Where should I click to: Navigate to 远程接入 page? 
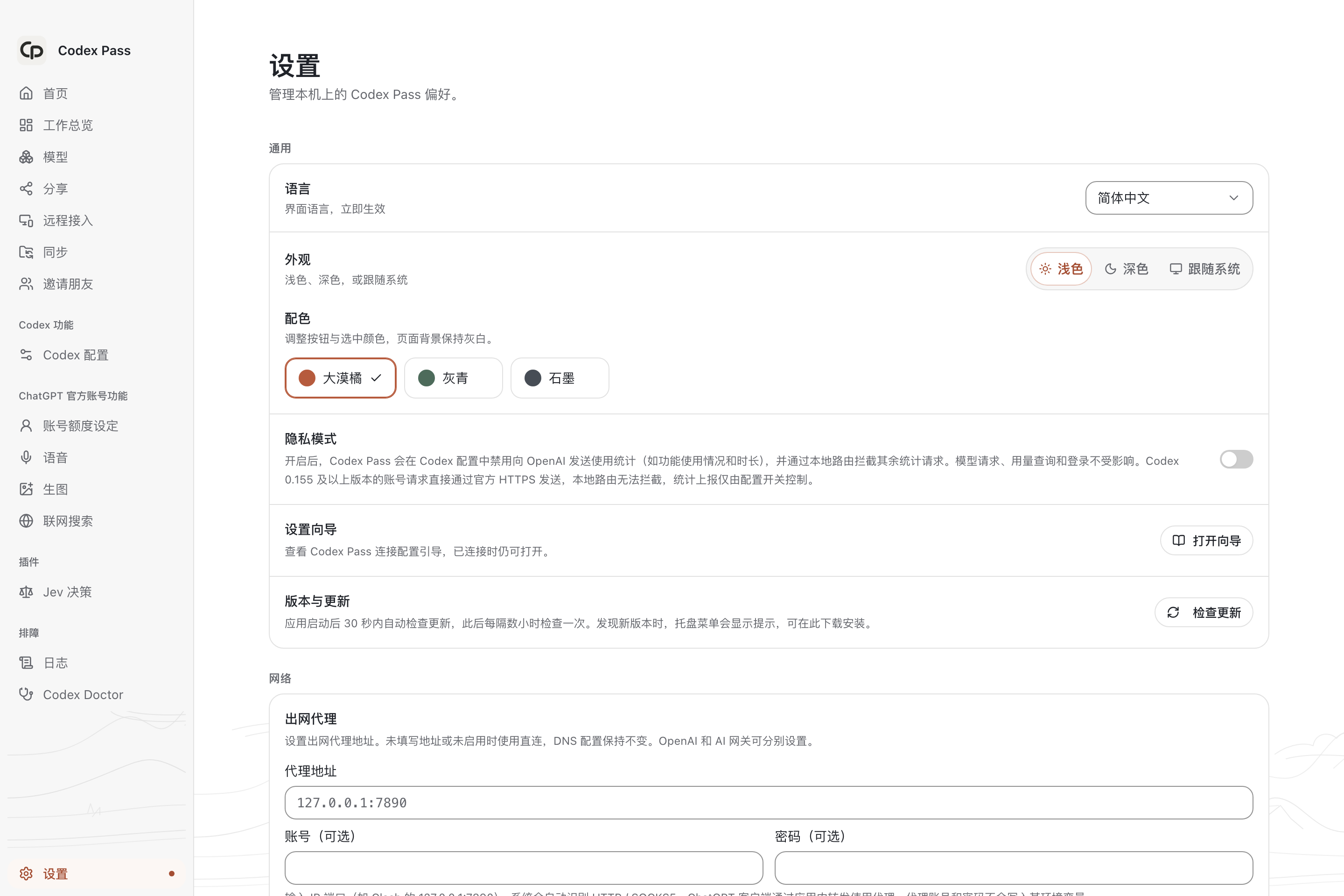pyautogui.click(x=97, y=221)
